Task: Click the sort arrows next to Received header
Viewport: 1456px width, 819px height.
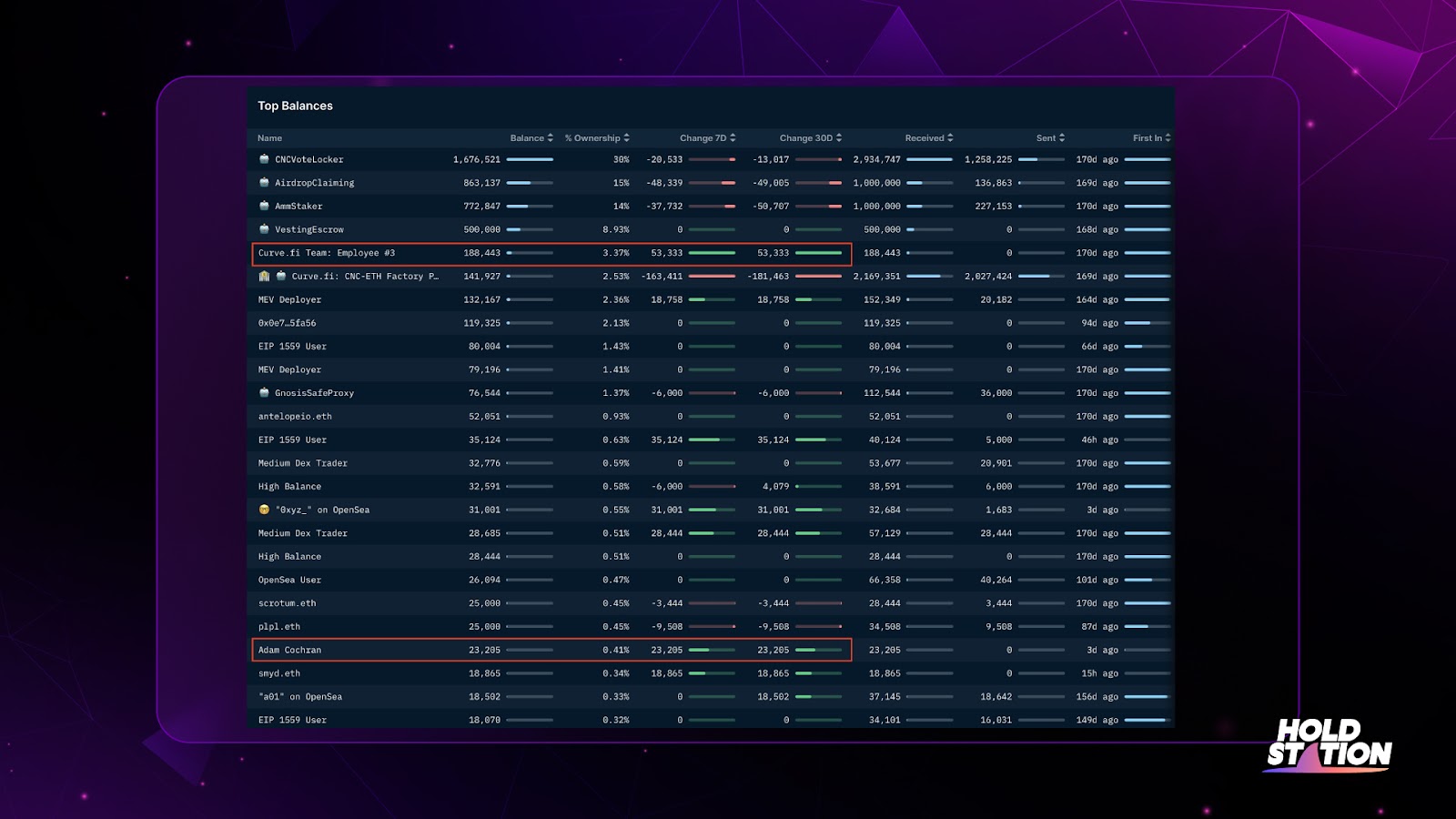Action: [950, 138]
